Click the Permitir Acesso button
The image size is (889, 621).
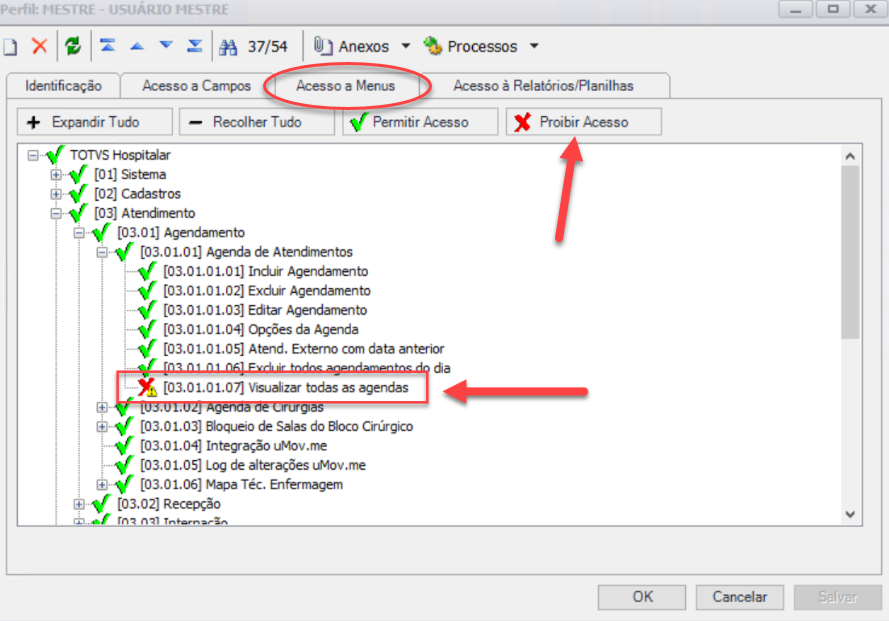(x=420, y=122)
